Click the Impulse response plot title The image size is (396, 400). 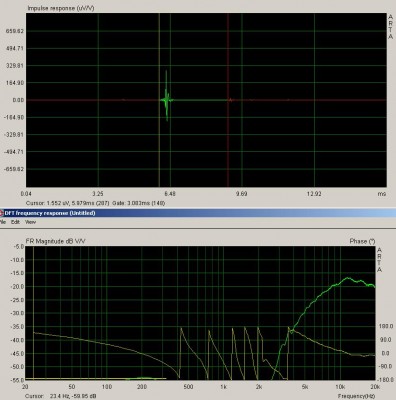pos(61,8)
